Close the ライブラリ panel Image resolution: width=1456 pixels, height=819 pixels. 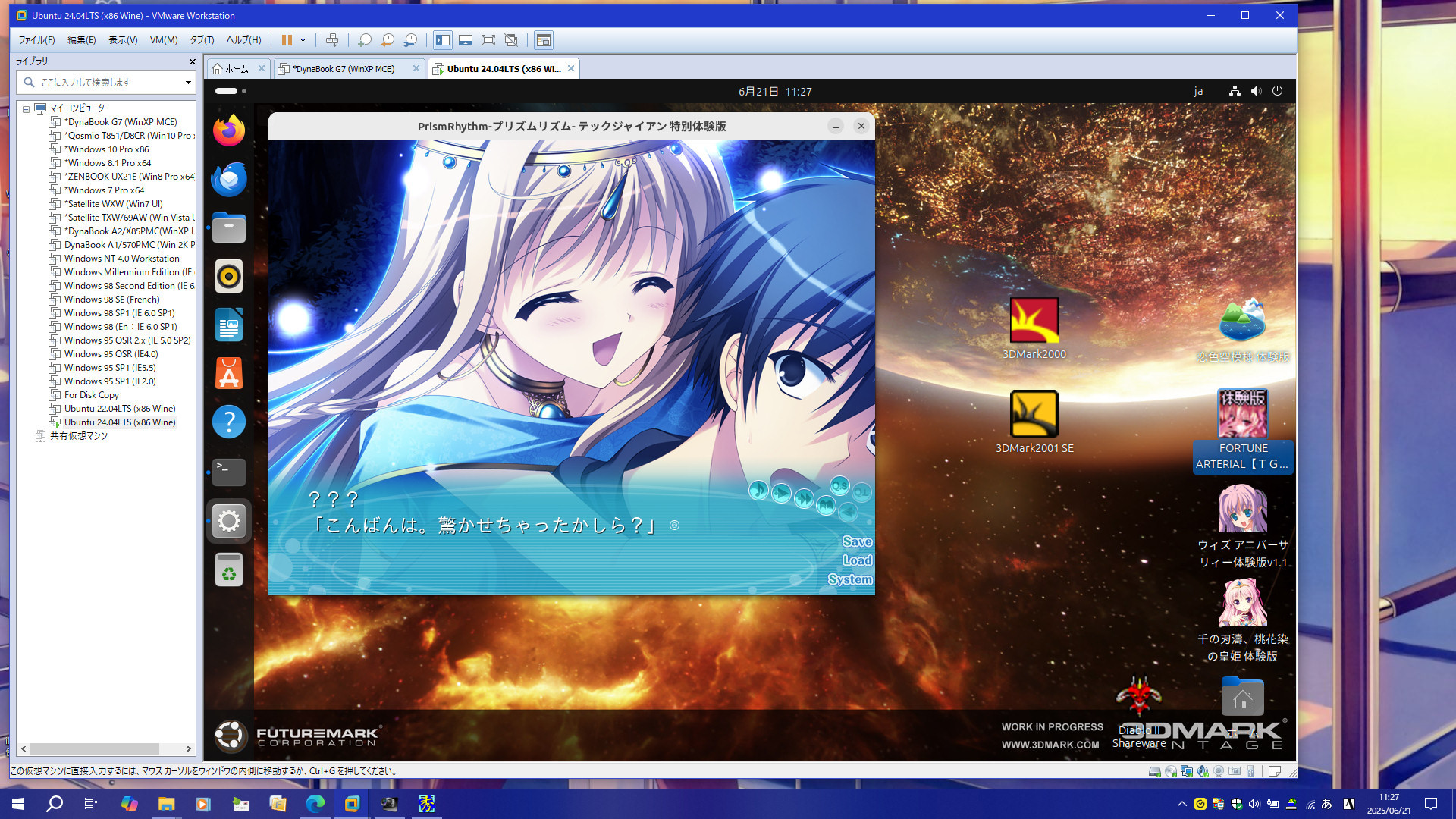192,61
